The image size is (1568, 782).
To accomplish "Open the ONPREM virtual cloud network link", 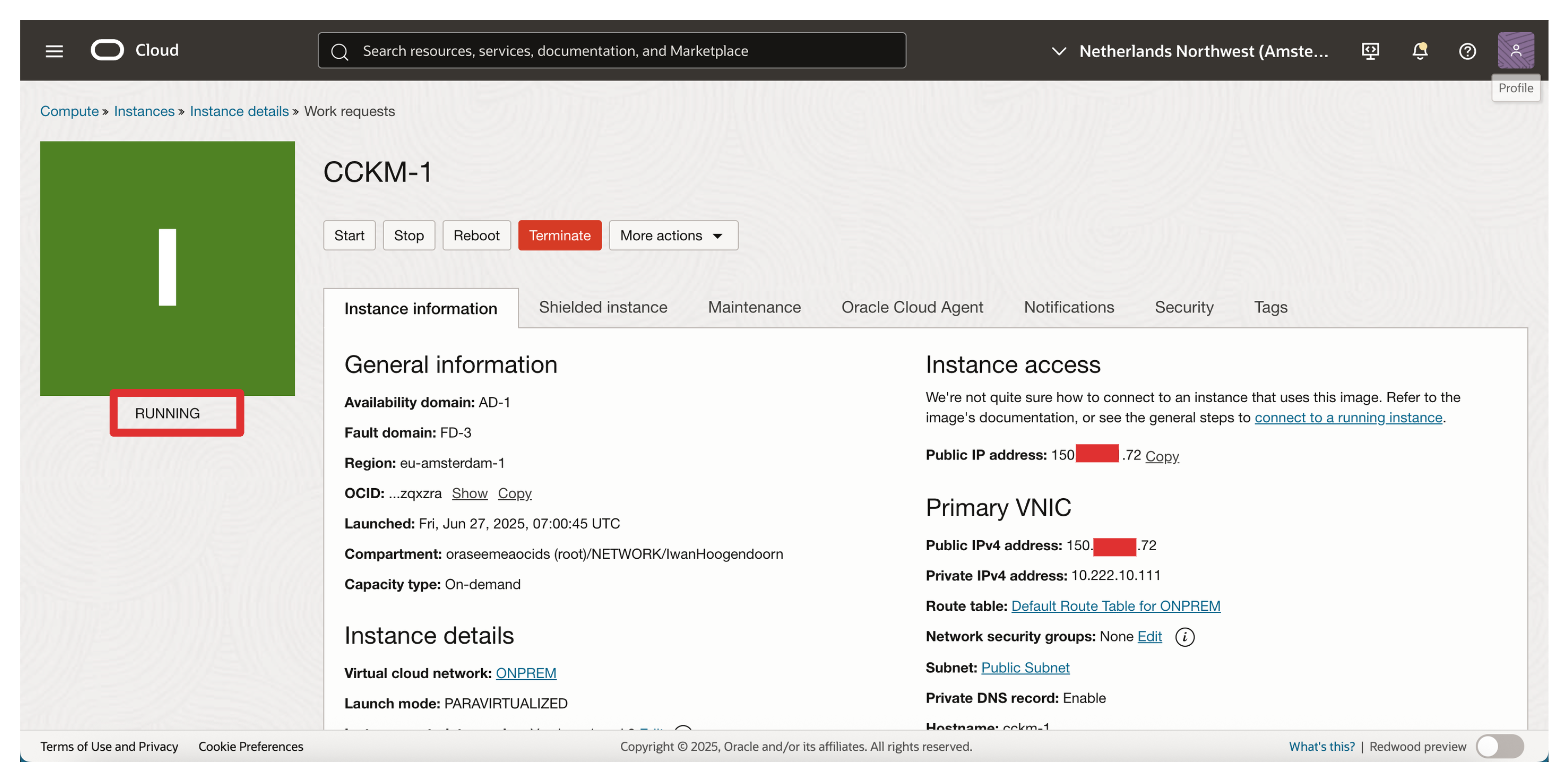I will pos(526,673).
